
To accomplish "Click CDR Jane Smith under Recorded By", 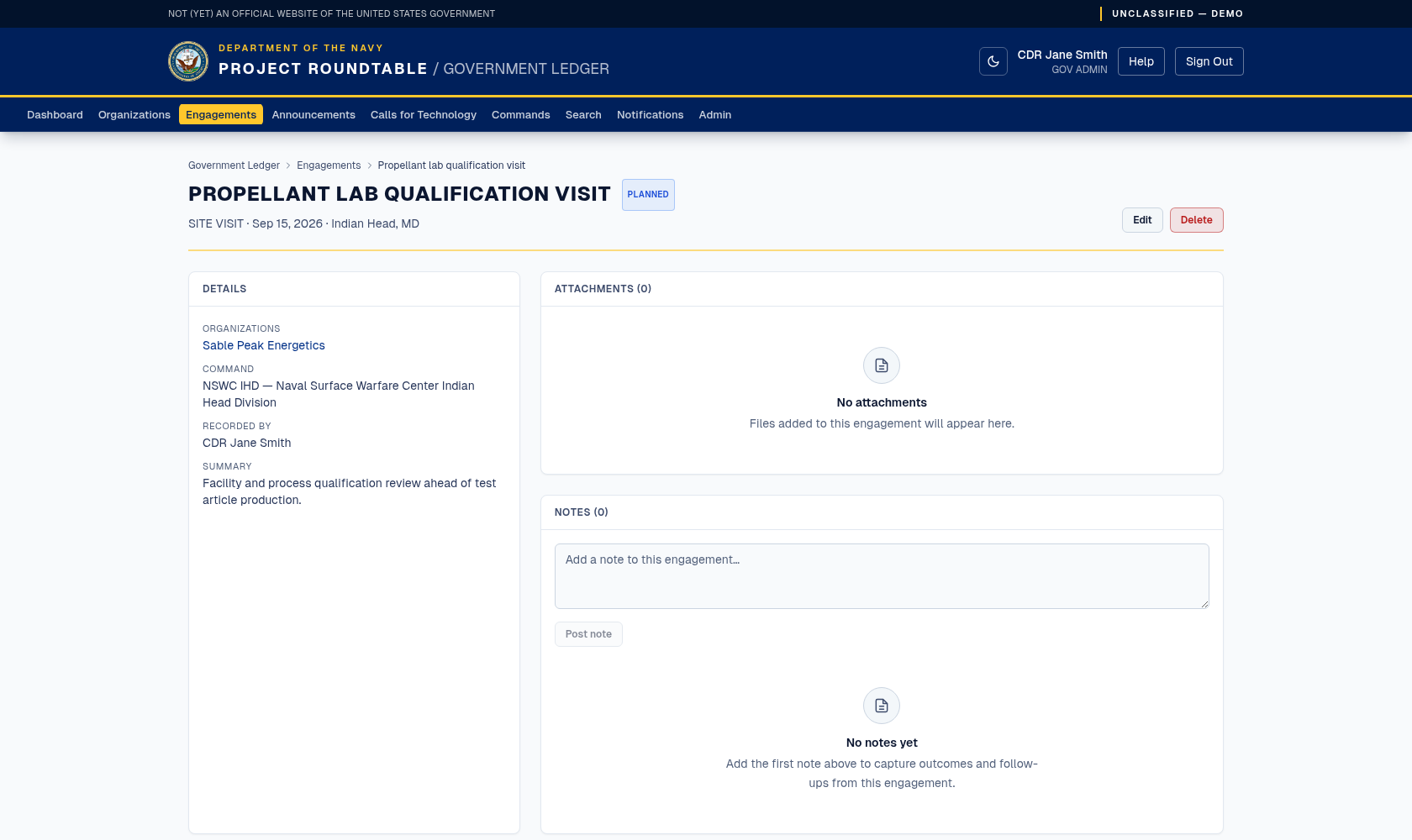I will (x=247, y=443).
